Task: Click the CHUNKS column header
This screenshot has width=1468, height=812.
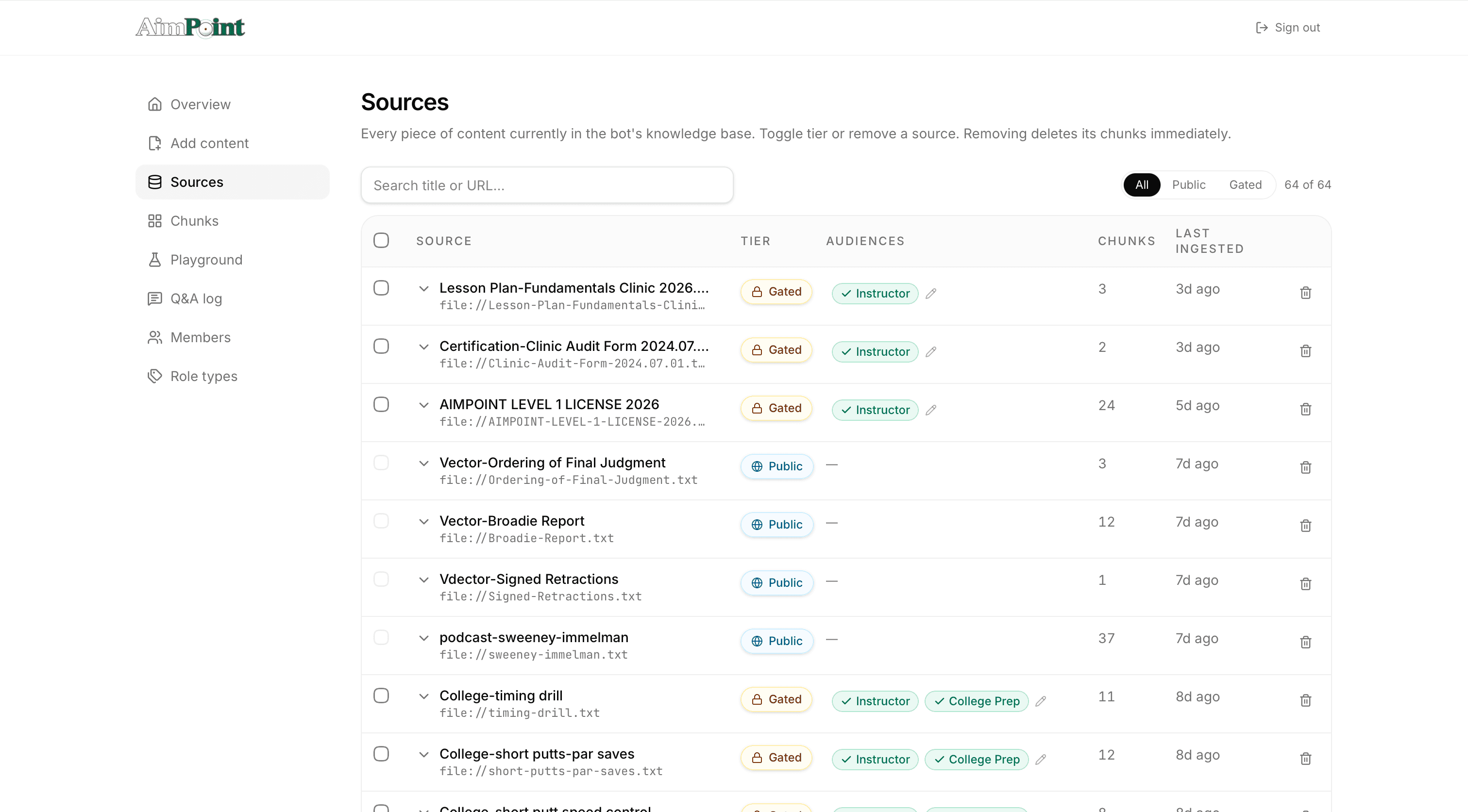Action: click(1127, 241)
